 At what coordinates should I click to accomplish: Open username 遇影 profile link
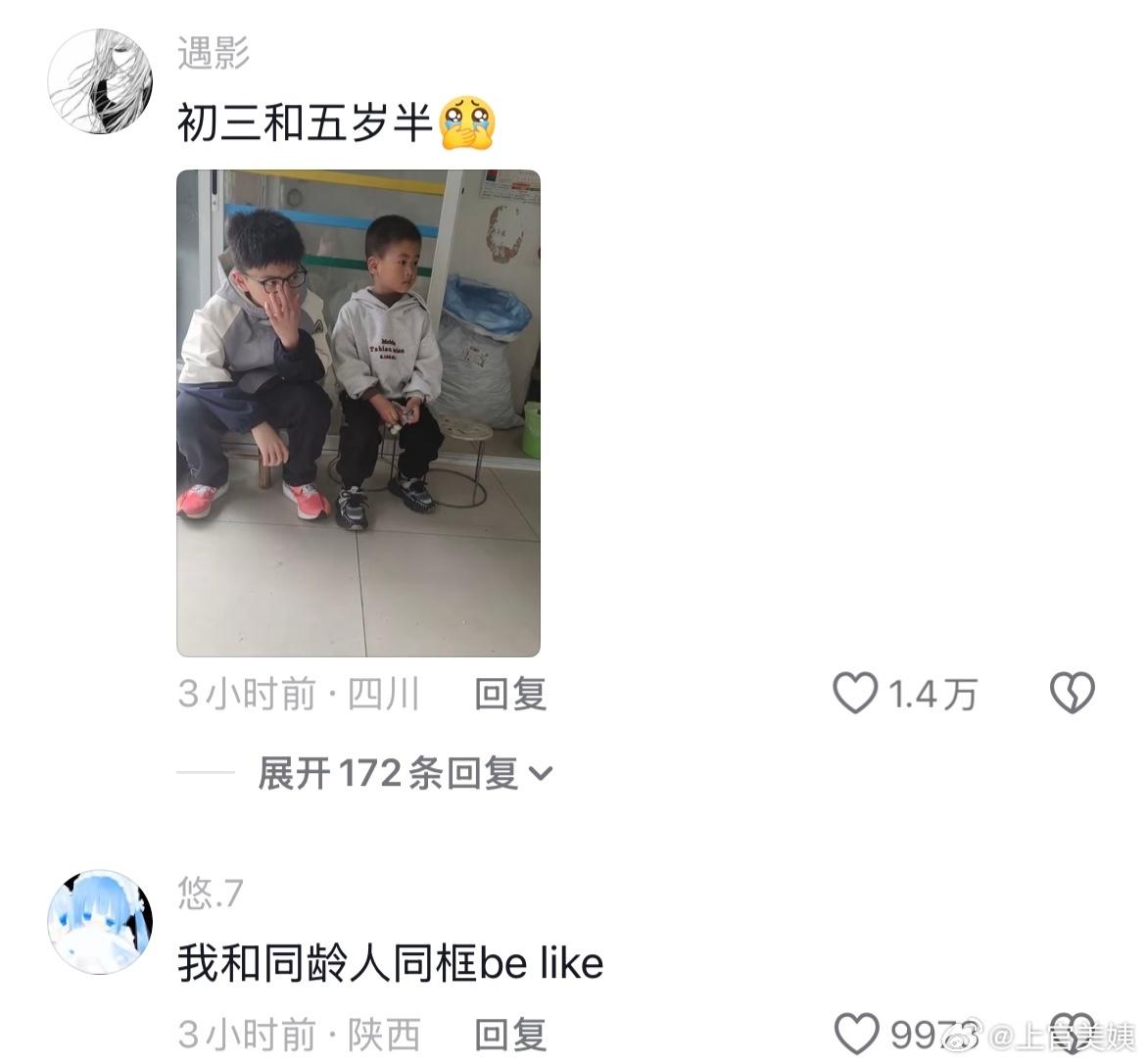click(x=214, y=53)
